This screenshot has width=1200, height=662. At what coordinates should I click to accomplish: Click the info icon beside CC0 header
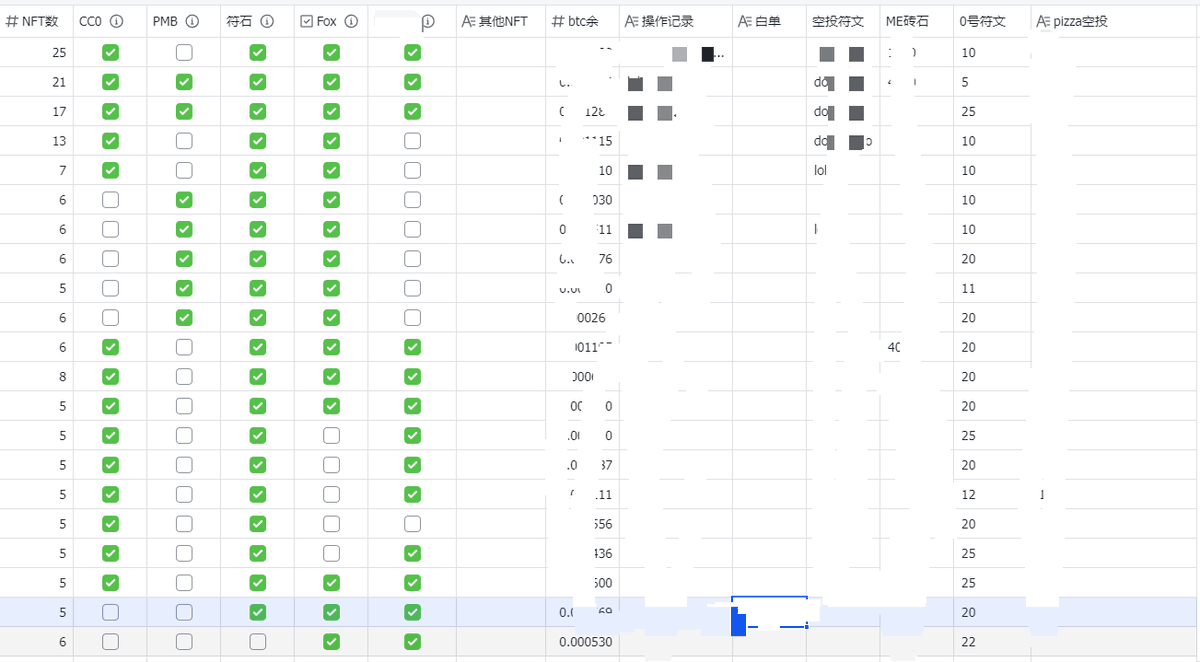click(116, 21)
